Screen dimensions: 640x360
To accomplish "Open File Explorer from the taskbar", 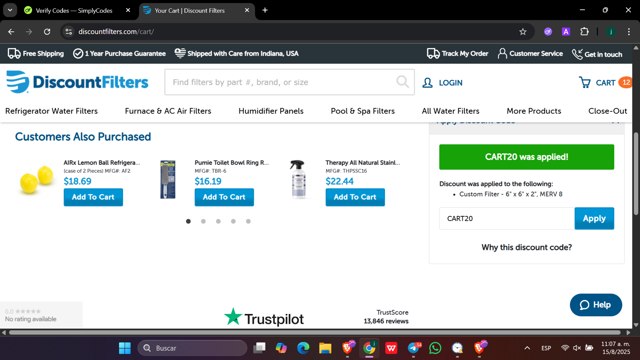I will [325, 348].
